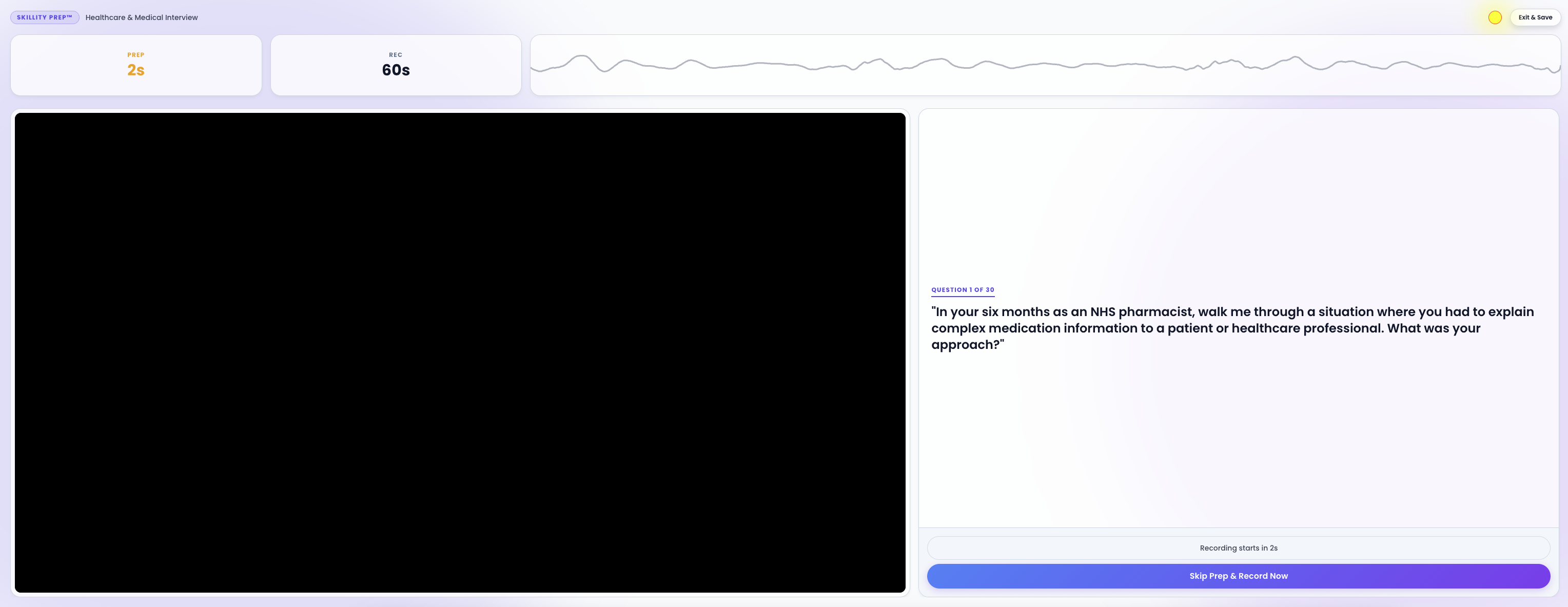Click the PREP label text
The height and width of the screenshot is (607, 1568).
136,55
